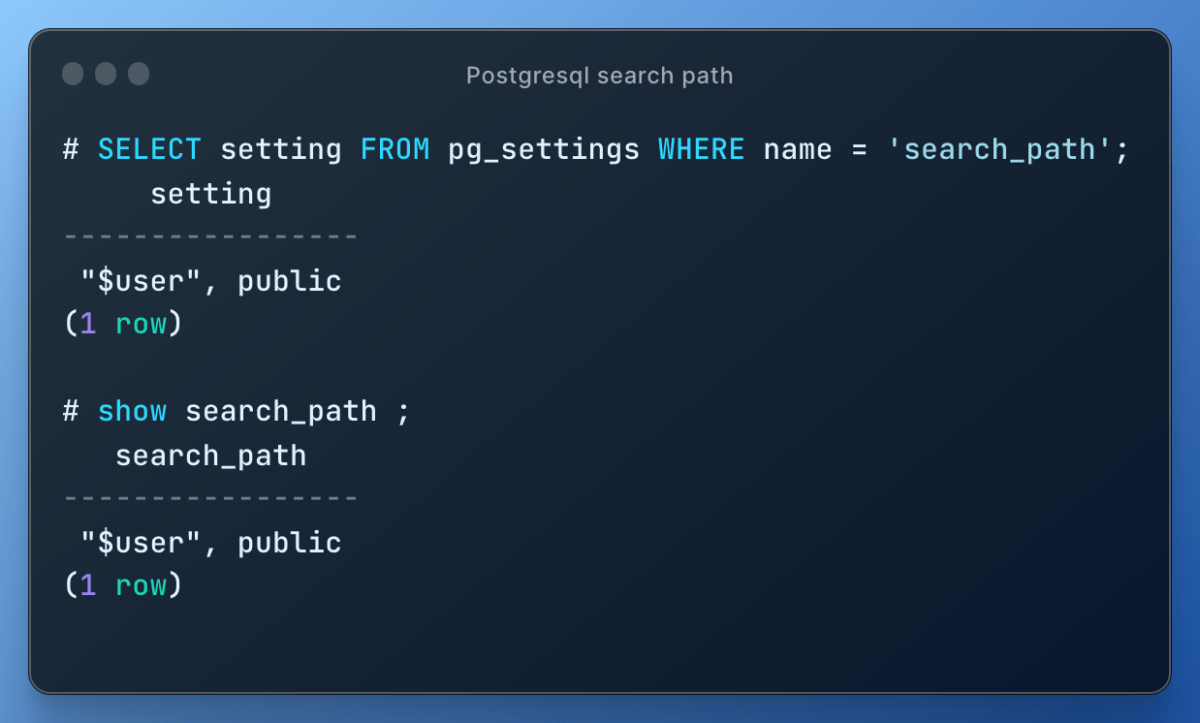Click the third gray window dot
This screenshot has height=723, width=1200.
coord(139,74)
